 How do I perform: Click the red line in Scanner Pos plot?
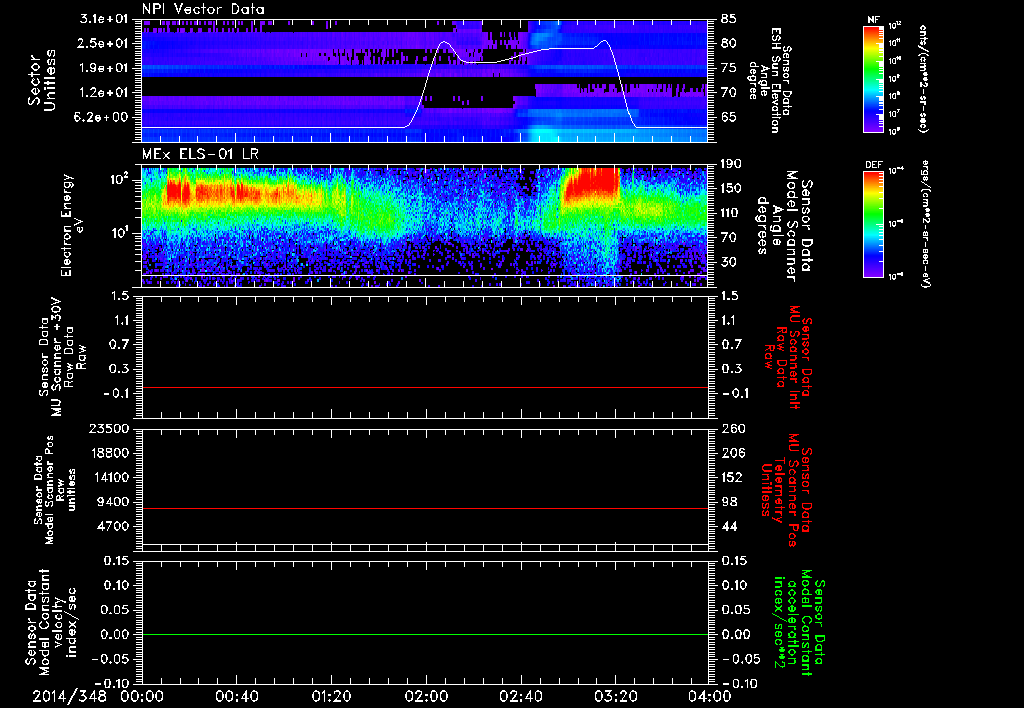(425, 508)
